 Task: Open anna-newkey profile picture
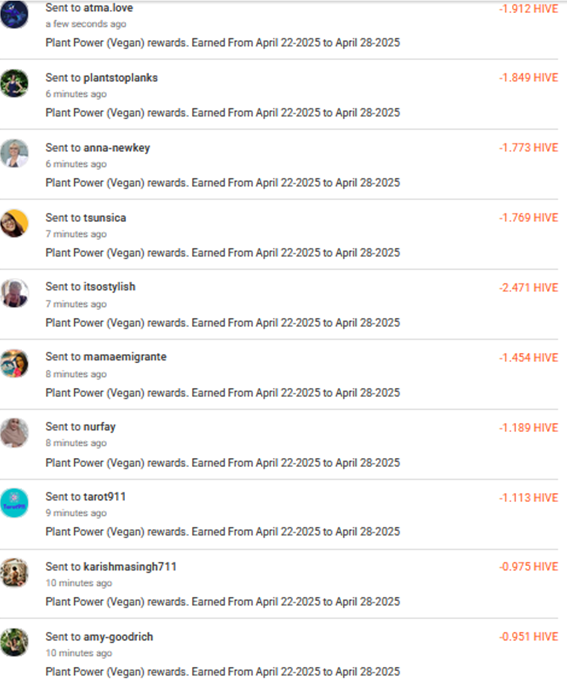point(14,153)
